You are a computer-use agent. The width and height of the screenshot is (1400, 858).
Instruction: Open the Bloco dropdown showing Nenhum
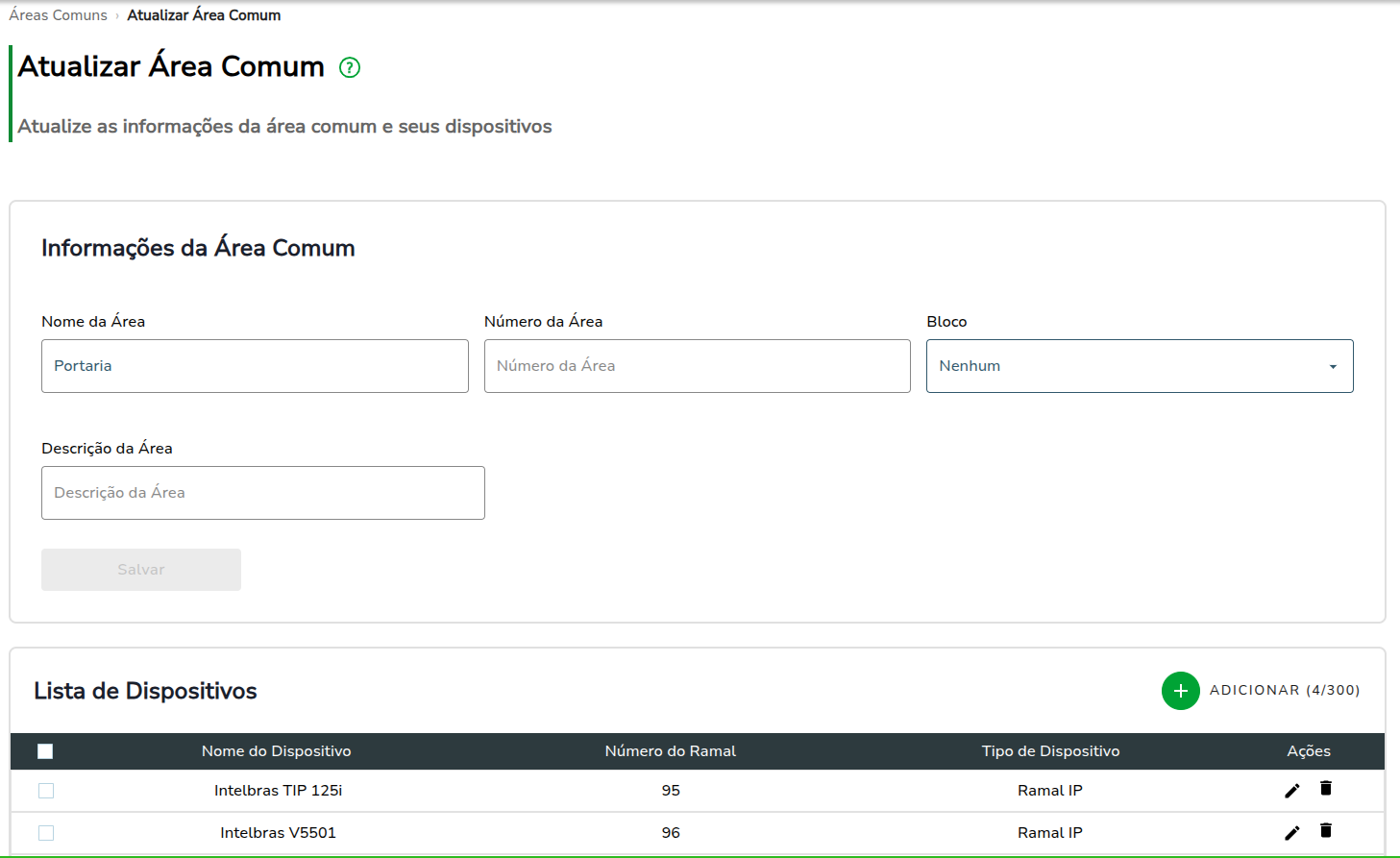click(1140, 366)
